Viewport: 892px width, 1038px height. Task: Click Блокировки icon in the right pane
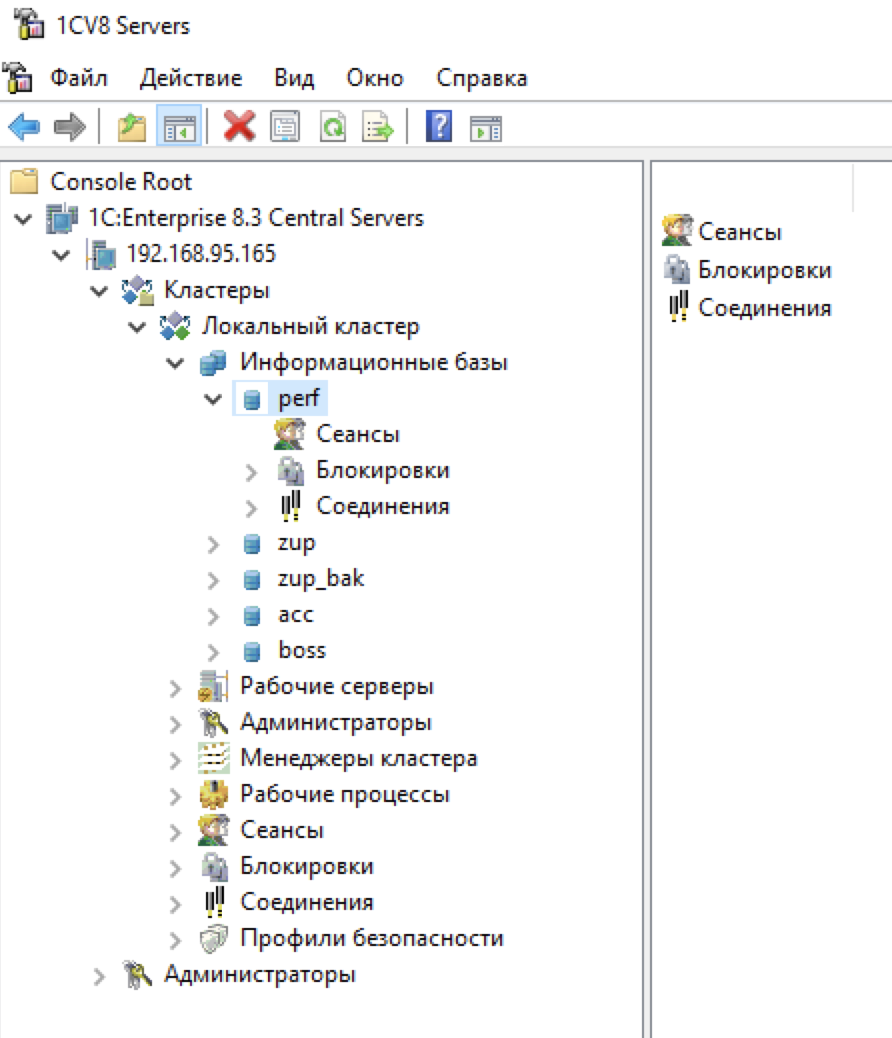[677, 269]
